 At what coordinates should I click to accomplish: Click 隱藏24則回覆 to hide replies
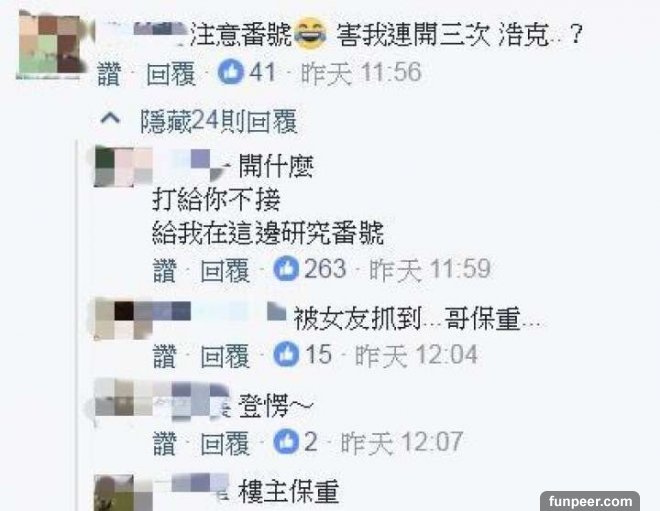(219, 121)
